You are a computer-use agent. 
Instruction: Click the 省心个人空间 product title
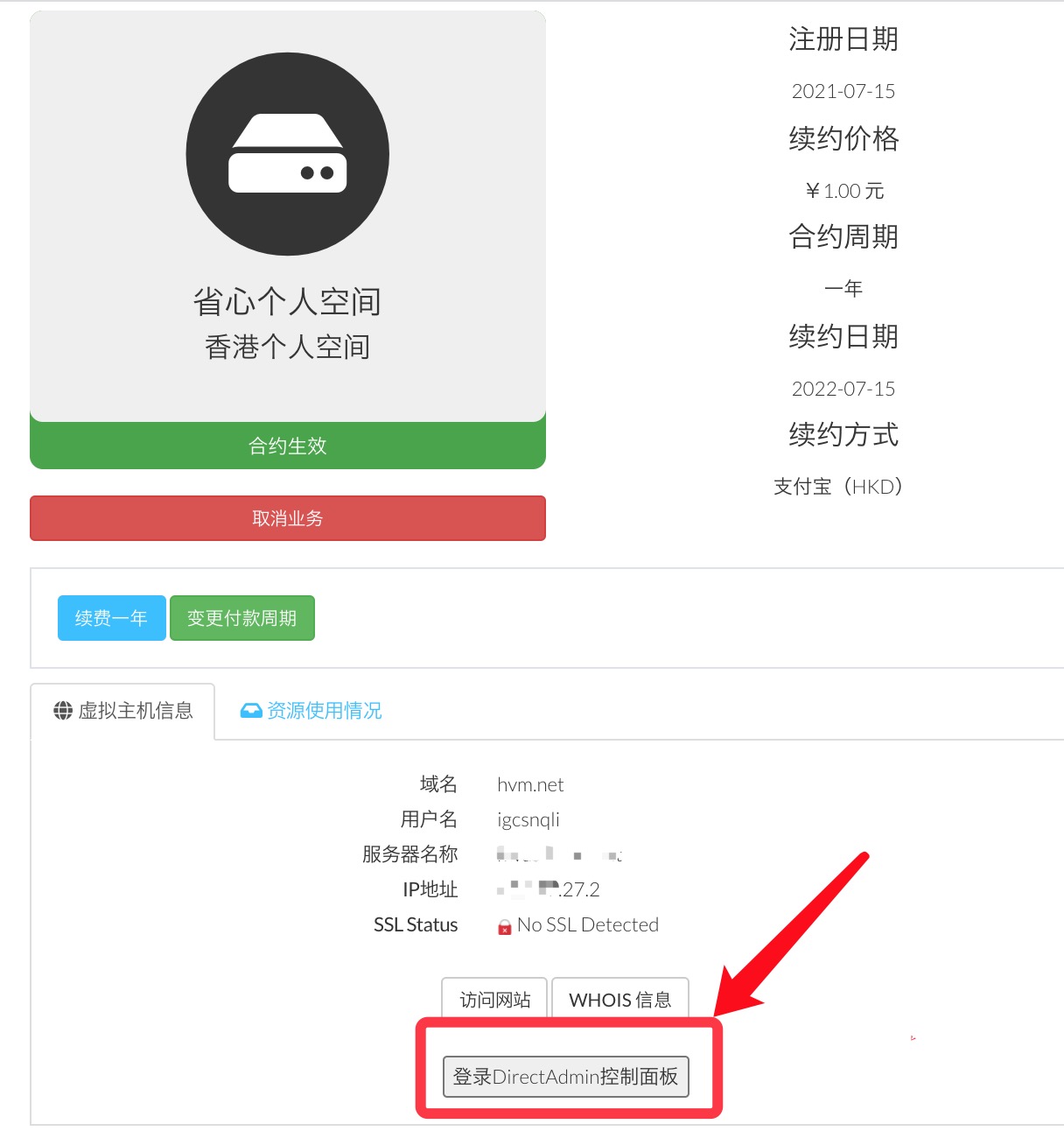click(x=287, y=302)
